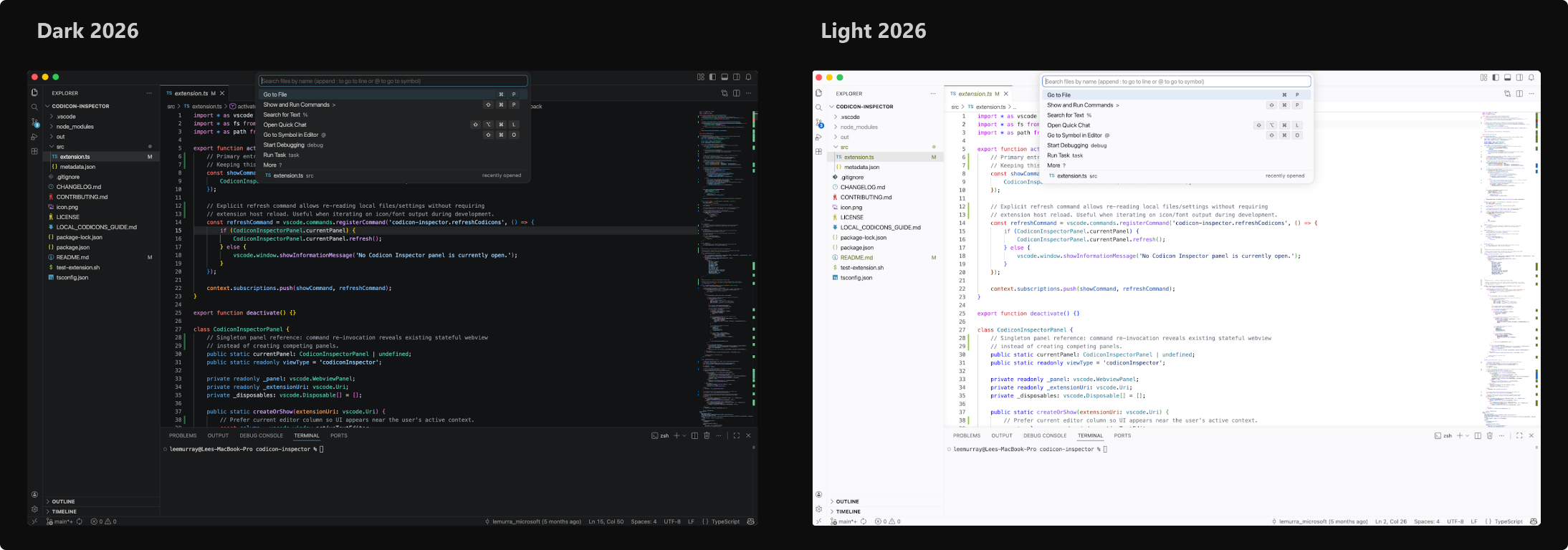This screenshot has width=1568, height=550.
Task: Add new terminal with plus in Dark 2026
Action: point(677,435)
